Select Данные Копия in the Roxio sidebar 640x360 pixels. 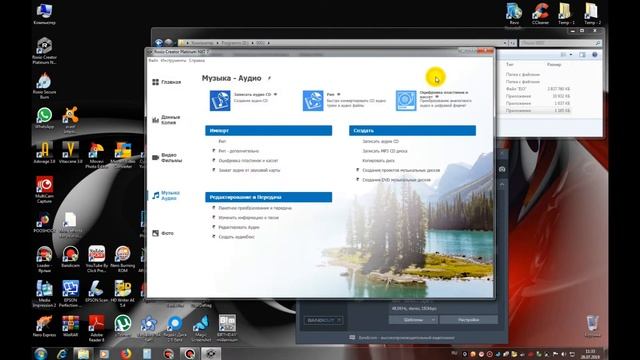pyautogui.click(x=167, y=120)
